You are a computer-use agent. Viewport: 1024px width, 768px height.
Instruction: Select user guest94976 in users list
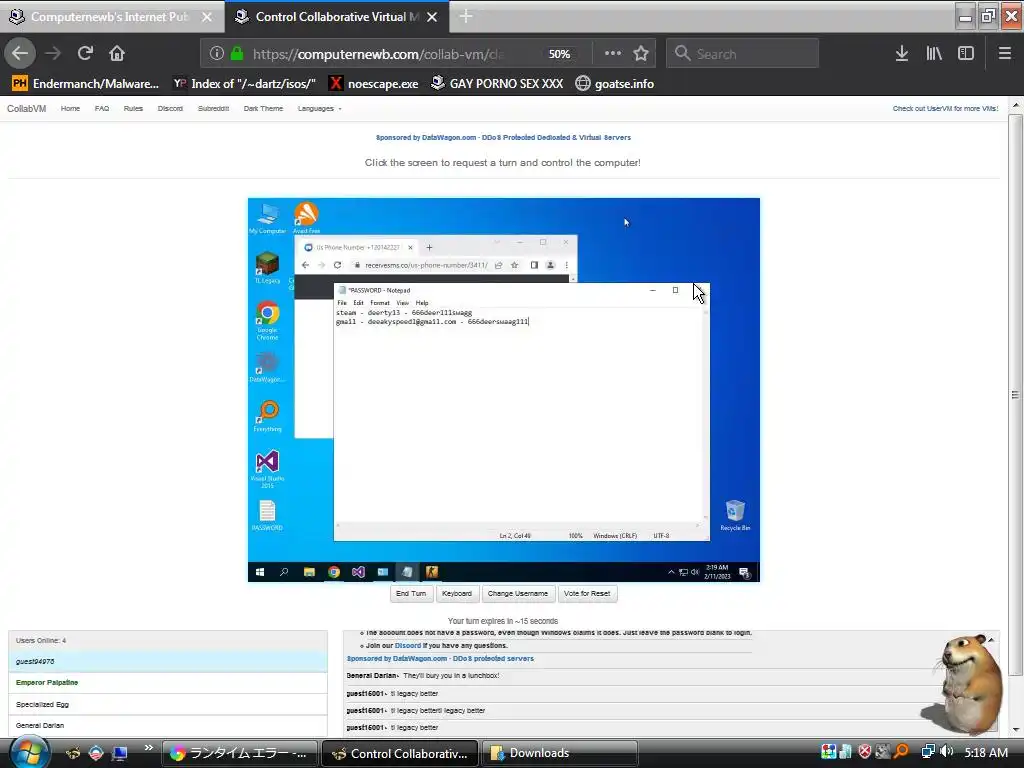168,662
